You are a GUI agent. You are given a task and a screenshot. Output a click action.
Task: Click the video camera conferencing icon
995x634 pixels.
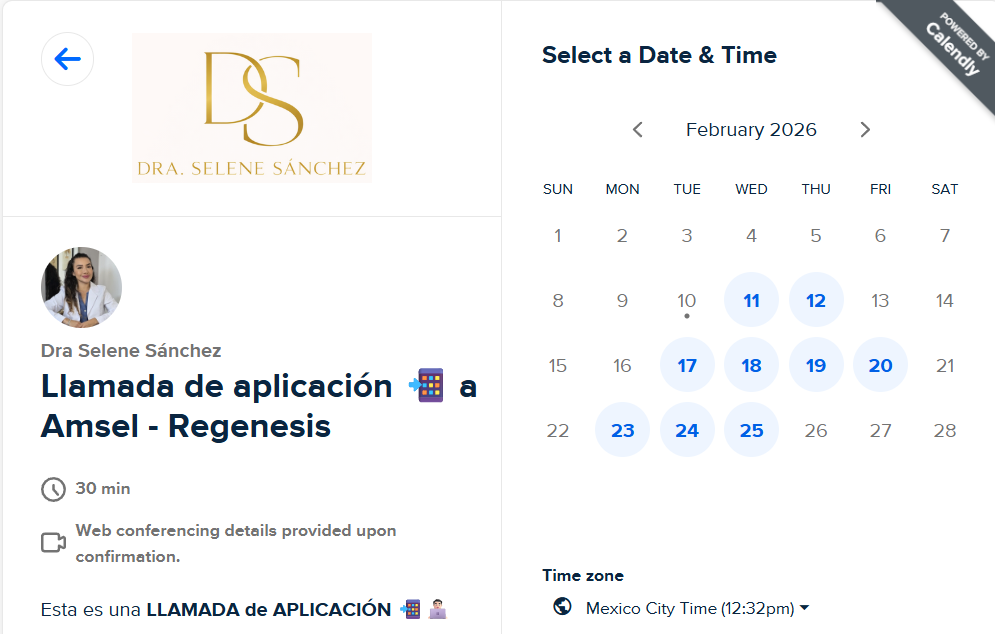(53, 543)
